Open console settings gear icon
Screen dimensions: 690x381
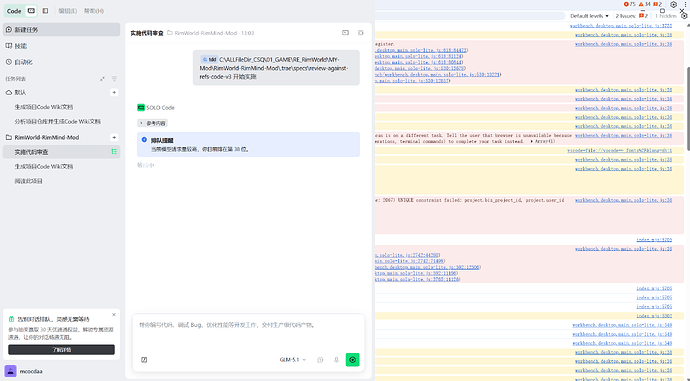point(684,16)
